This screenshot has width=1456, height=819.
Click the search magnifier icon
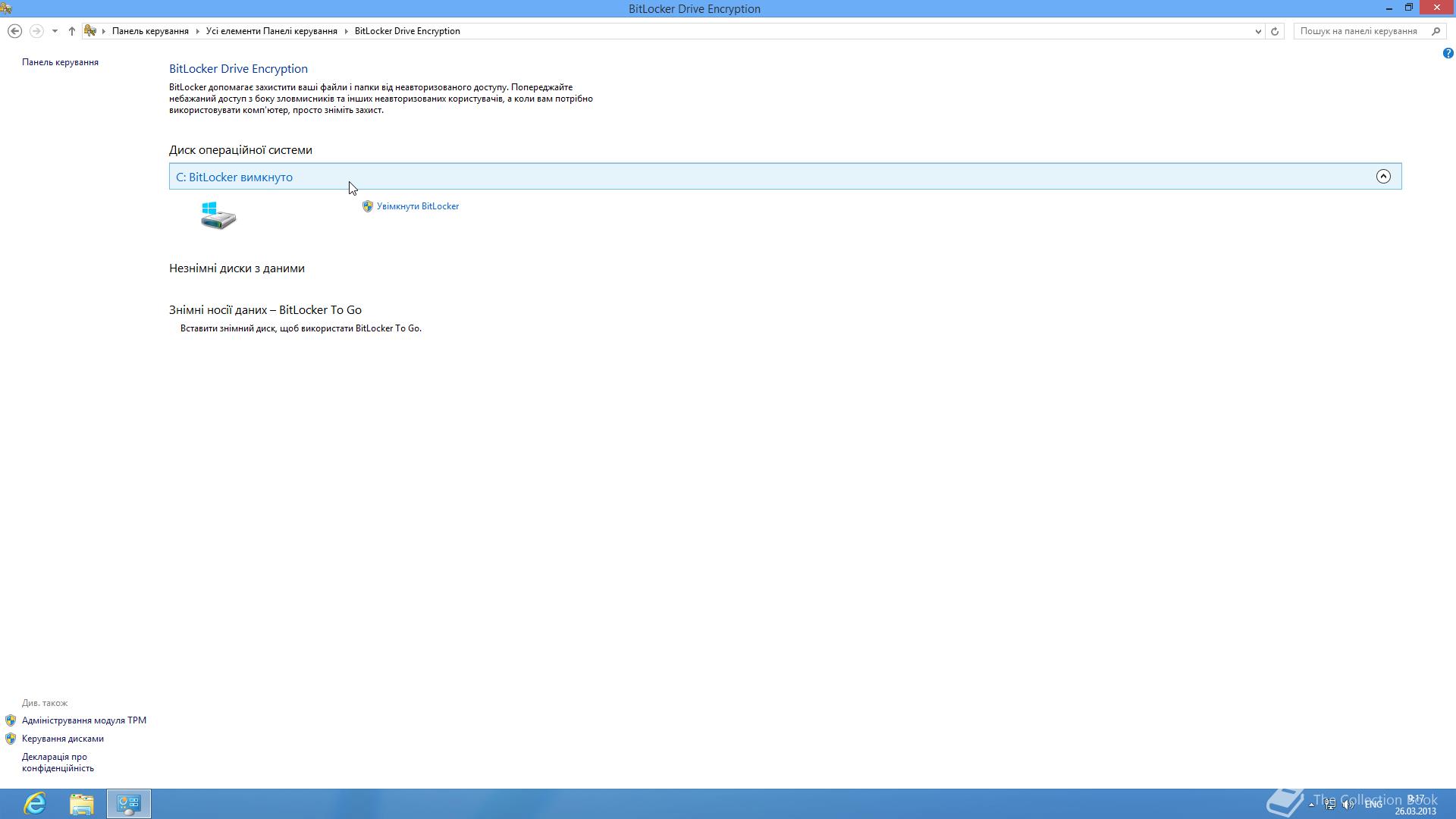click(1436, 31)
